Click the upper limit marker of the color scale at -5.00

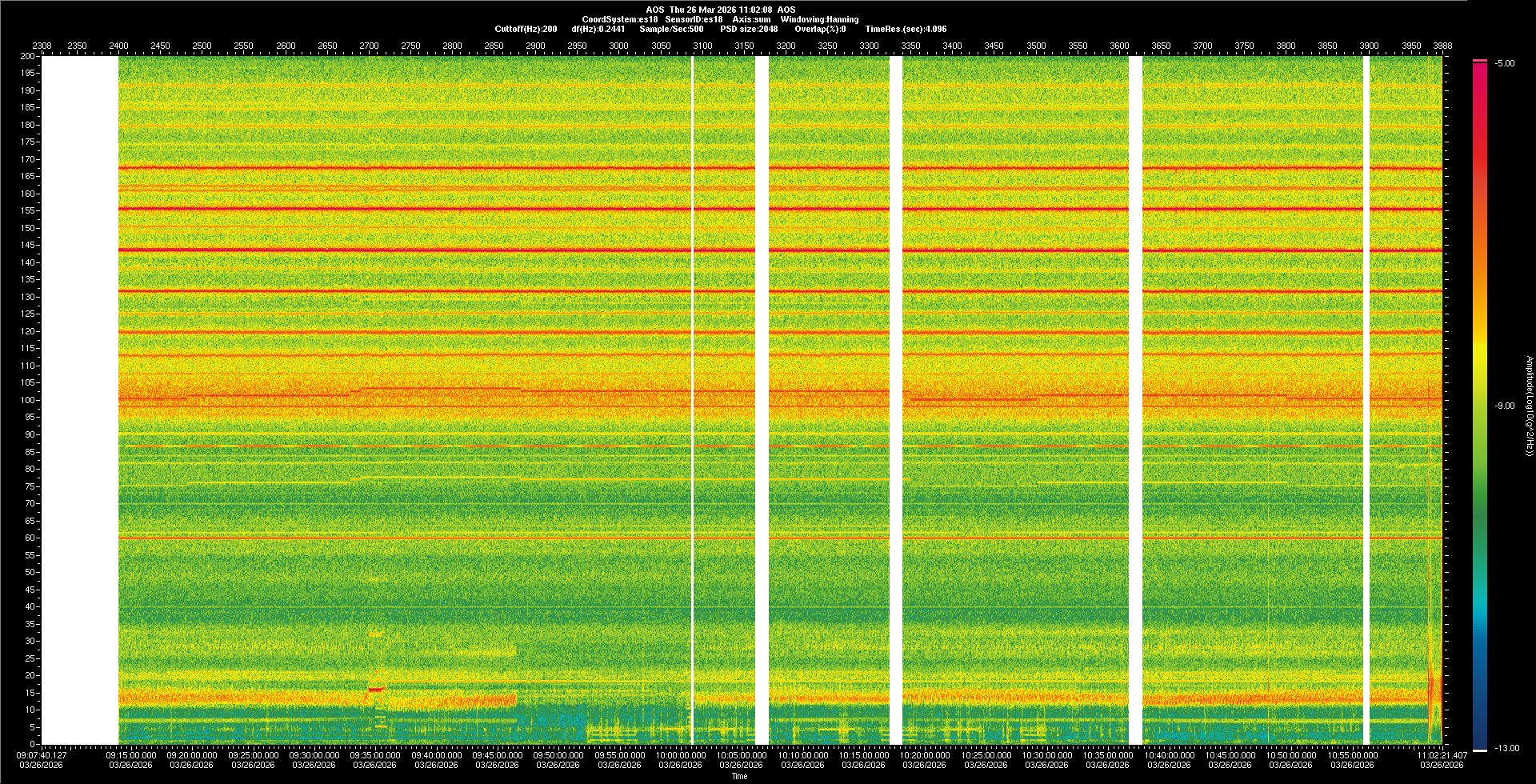tap(1480, 61)
